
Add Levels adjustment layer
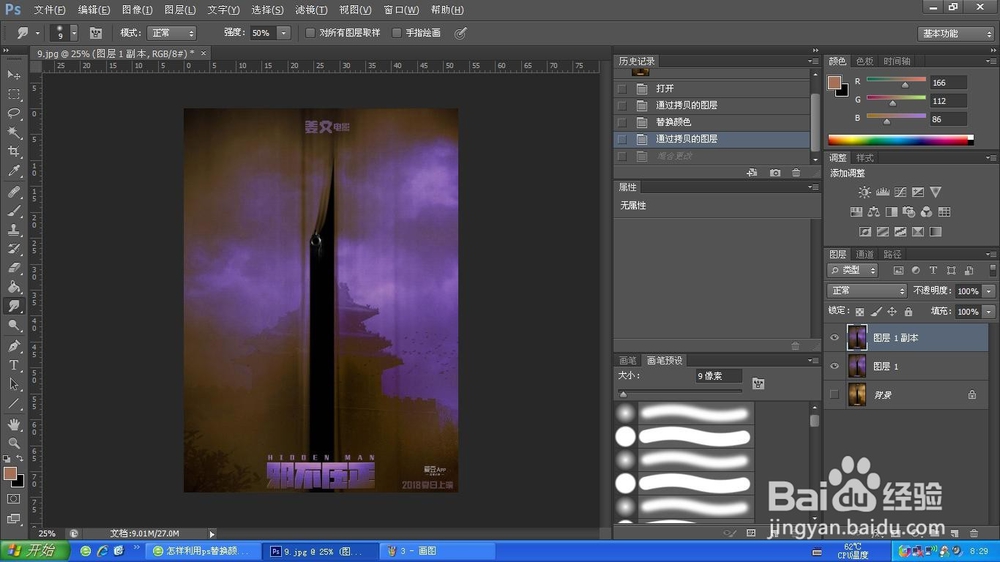(882, 191)
